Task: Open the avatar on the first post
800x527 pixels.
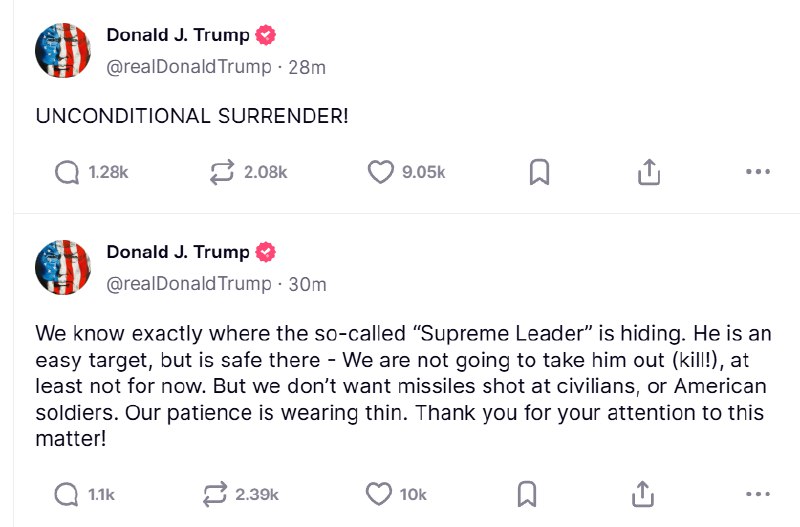Action: point(63,50)
